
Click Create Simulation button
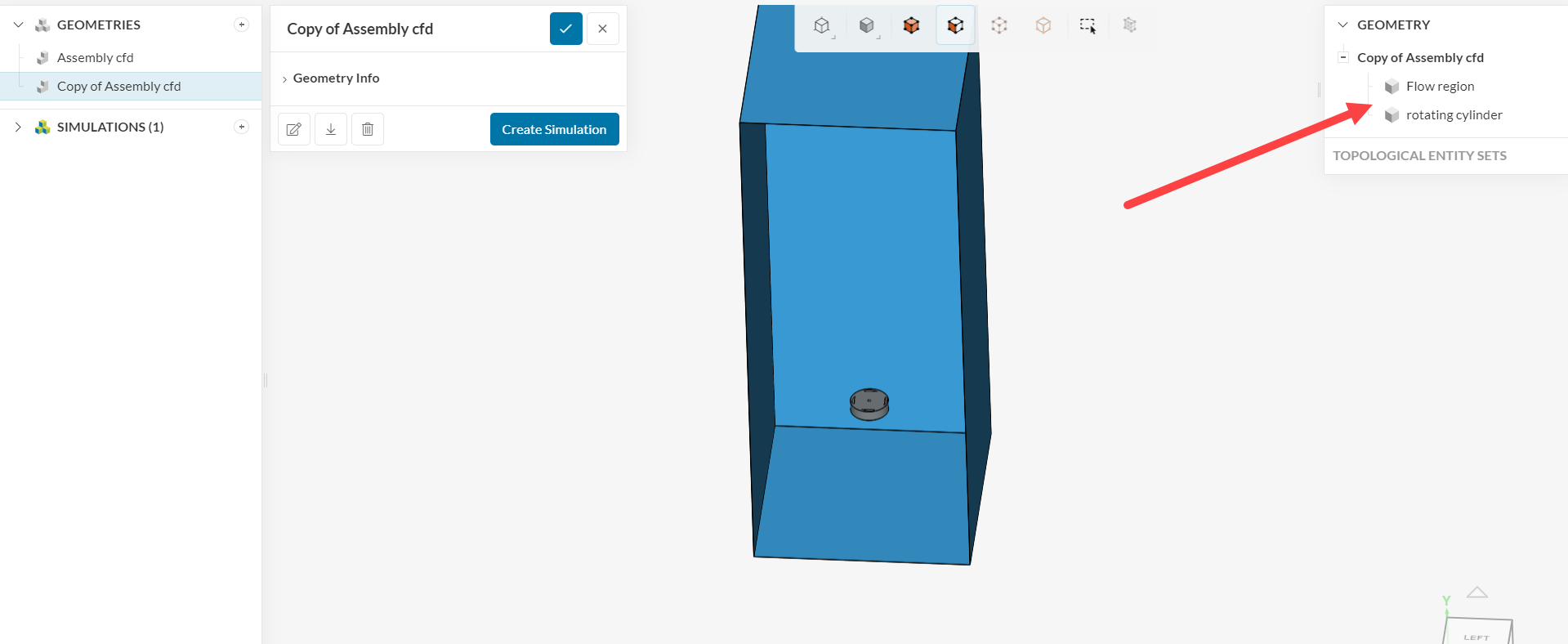coord(555,129)
